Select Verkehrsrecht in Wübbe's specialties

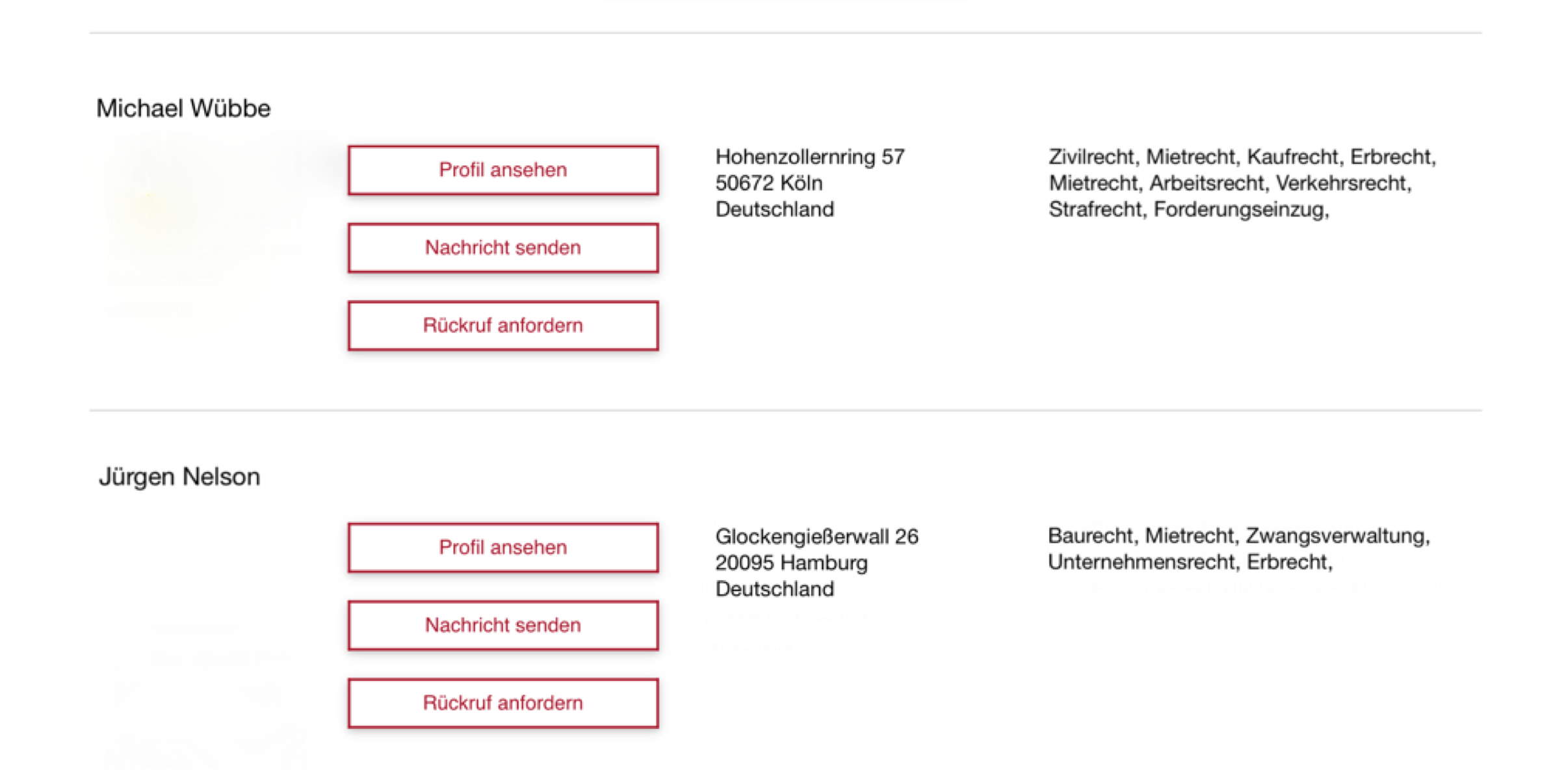(1342, 183)
